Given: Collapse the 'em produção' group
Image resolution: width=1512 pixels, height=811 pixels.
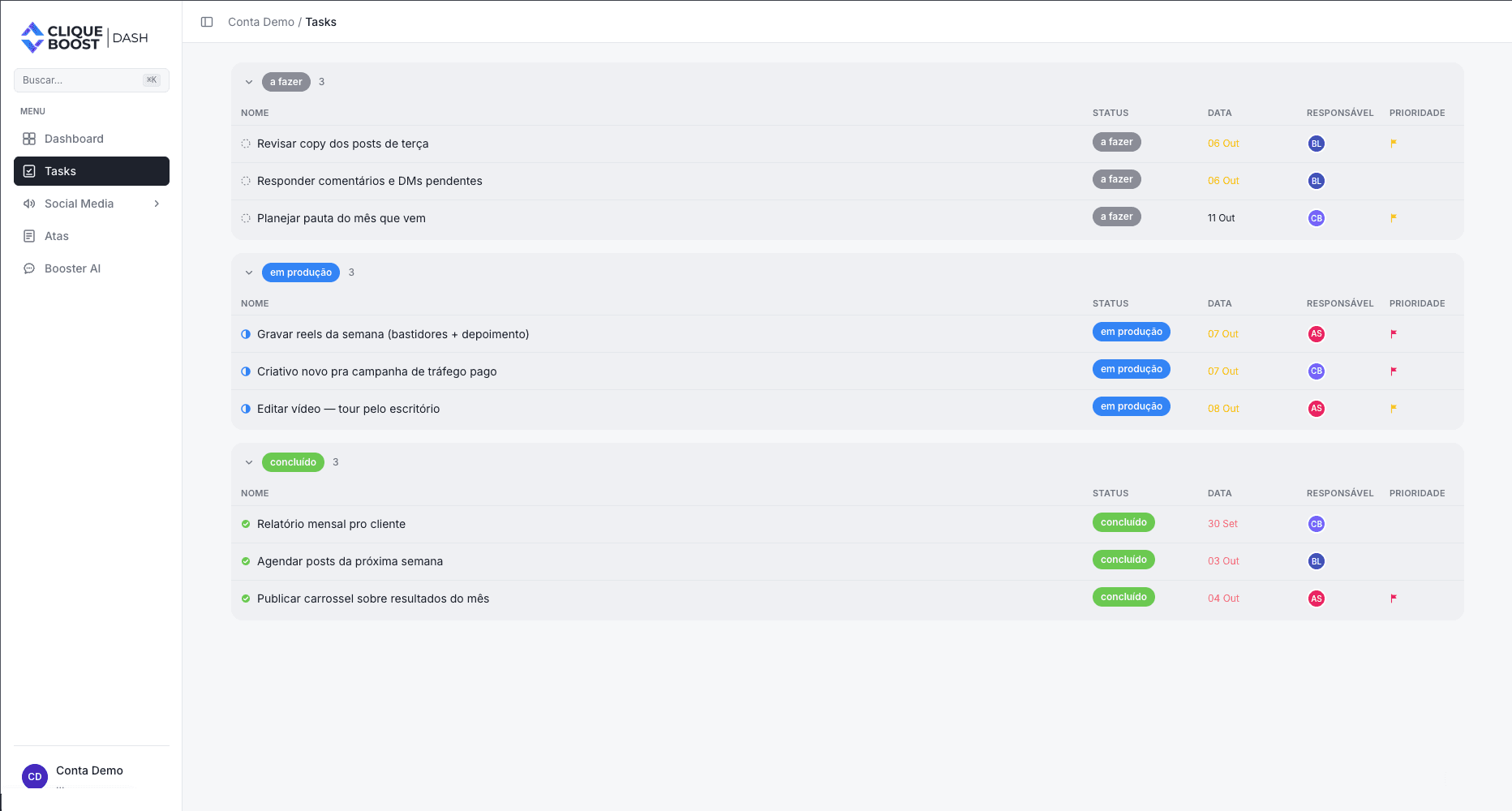Looking at the screenshot, I should tap(249, 272).
